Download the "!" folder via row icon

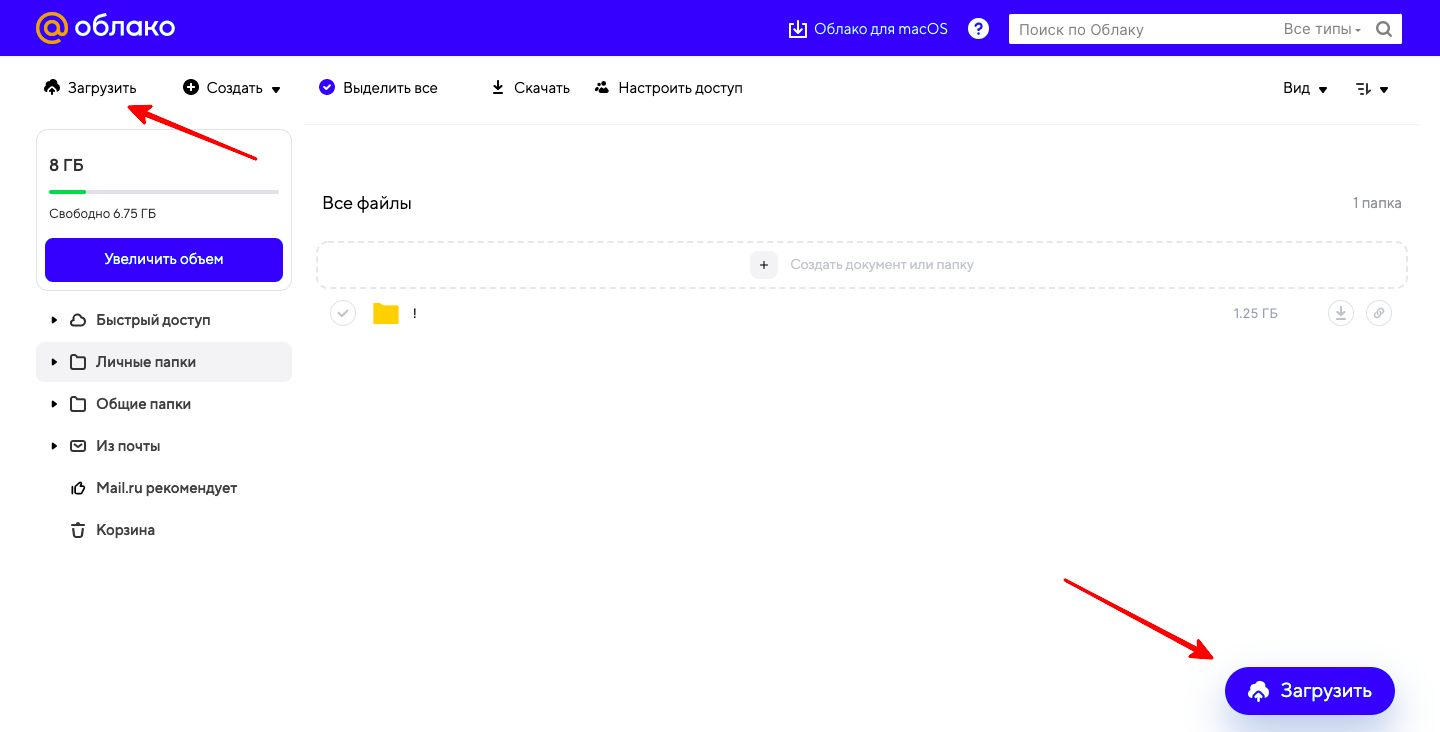point(1340,313)
